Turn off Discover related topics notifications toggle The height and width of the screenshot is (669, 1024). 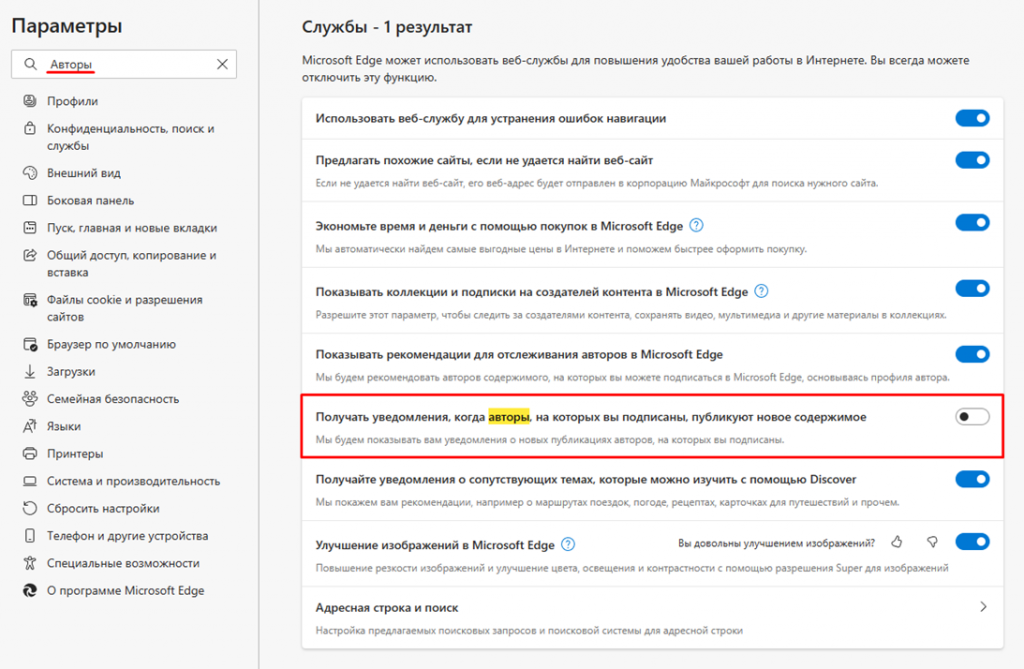(x=971, y=479)
